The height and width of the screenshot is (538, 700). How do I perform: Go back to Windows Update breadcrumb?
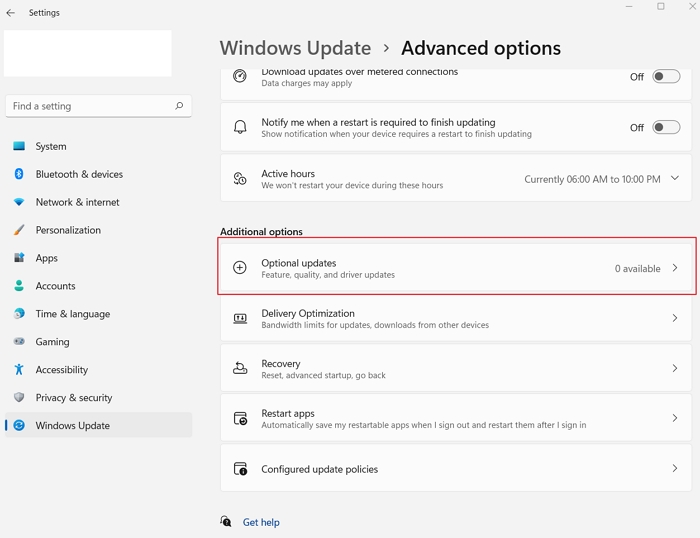tap(295, 48)
